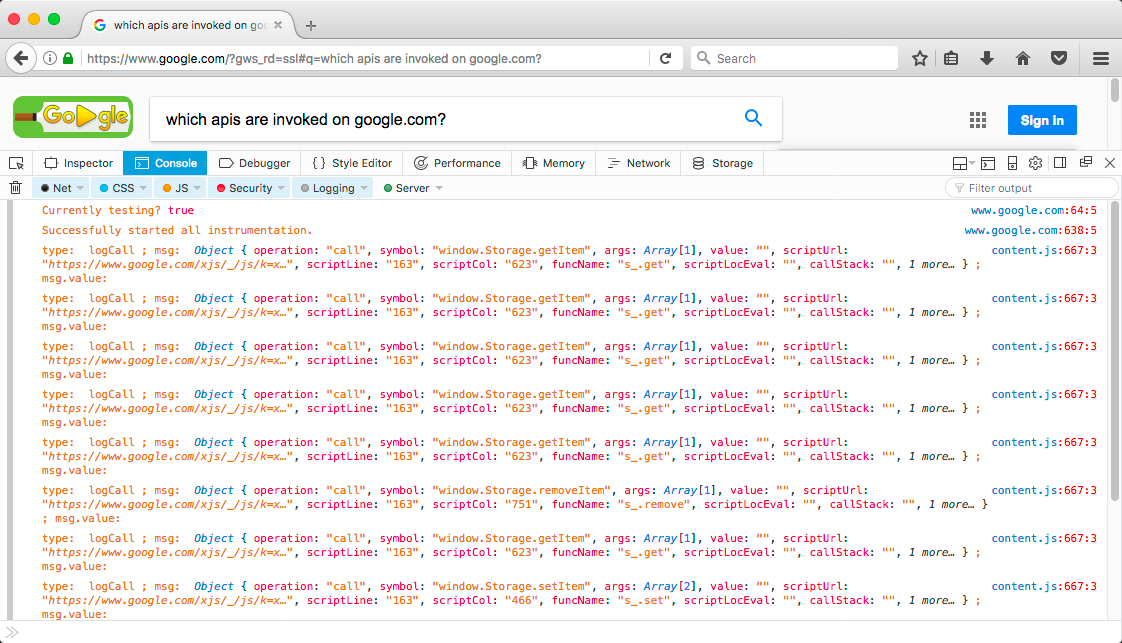
Task: Detach devtools into separate window
Action: tap(1086, 162)
